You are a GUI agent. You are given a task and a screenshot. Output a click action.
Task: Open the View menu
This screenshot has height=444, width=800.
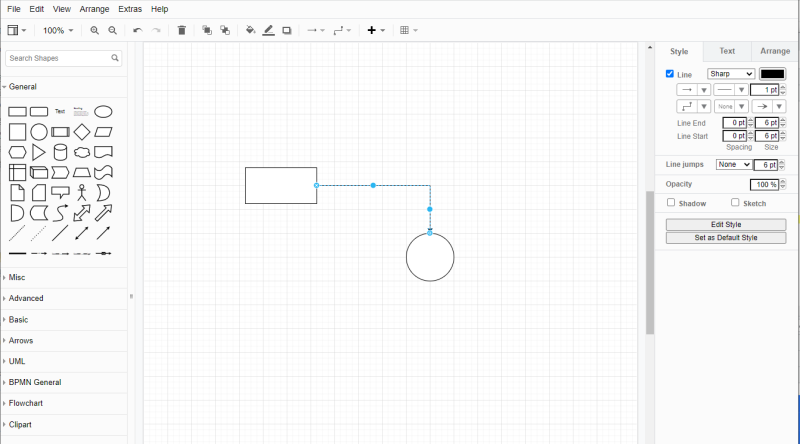[62, 9]
